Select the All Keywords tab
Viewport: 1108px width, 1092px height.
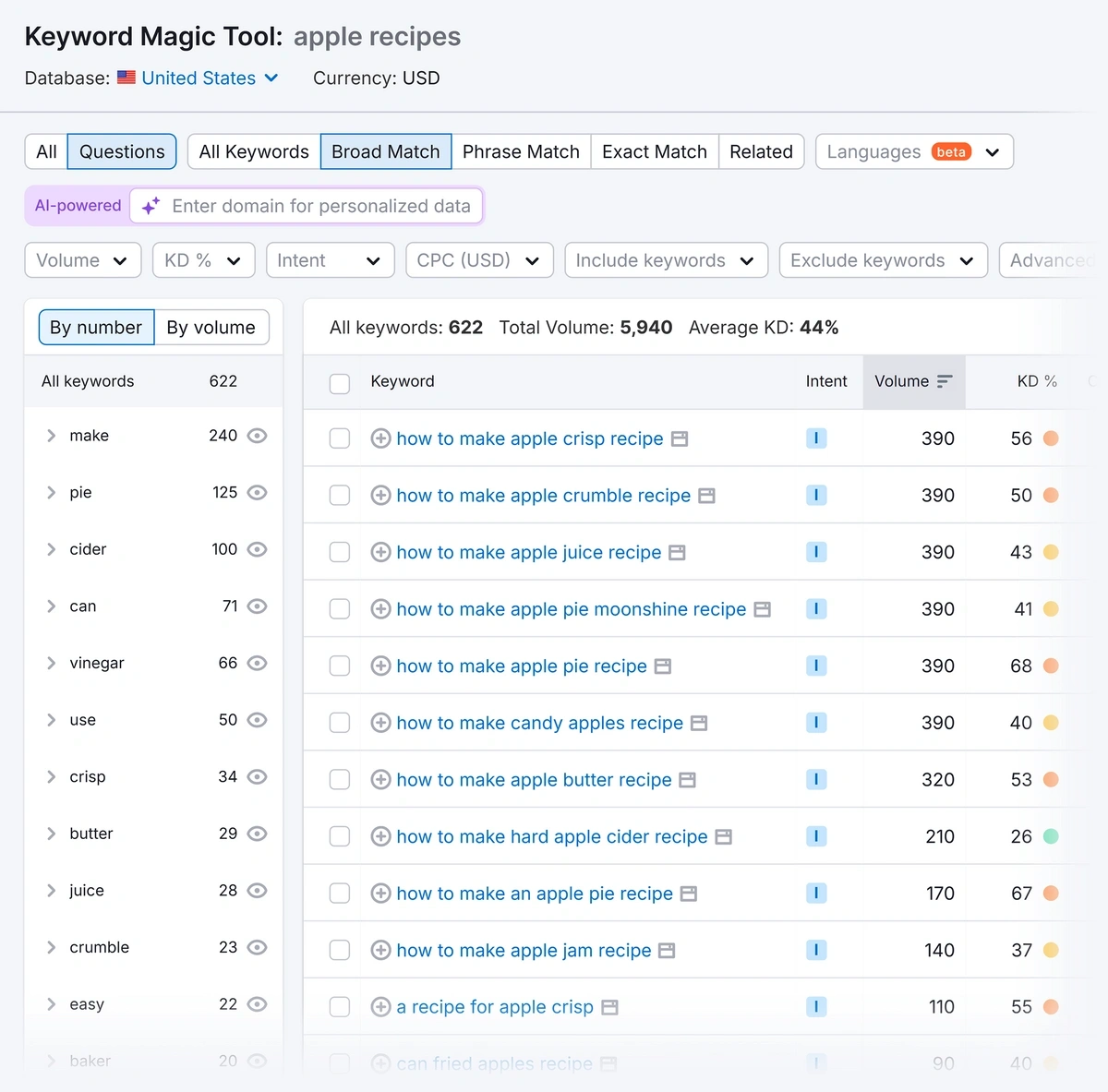pos(254,151)
